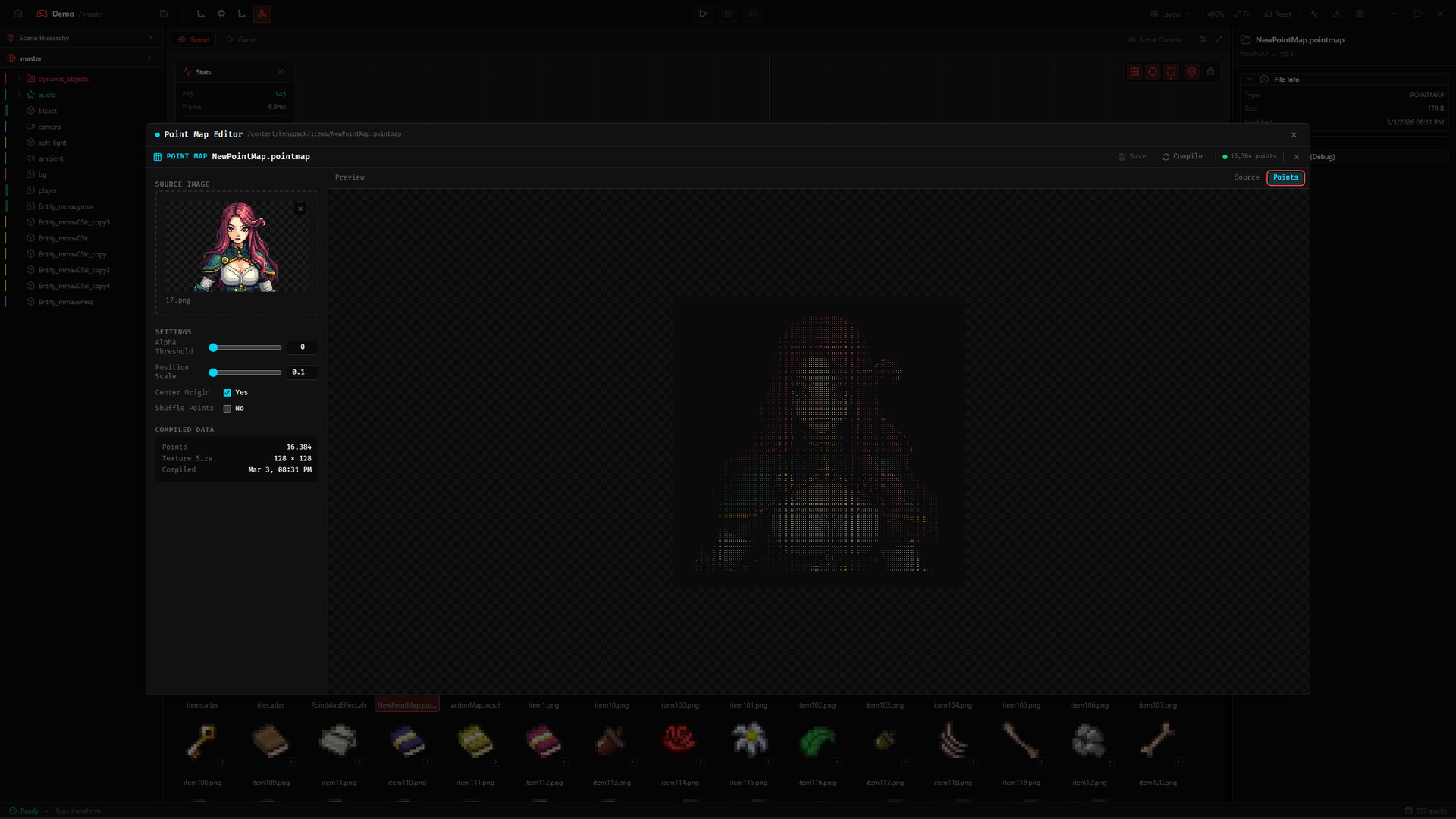Click the download icon in top bar
Viewport: 1456px width, 819px height.
point(1338,14)
